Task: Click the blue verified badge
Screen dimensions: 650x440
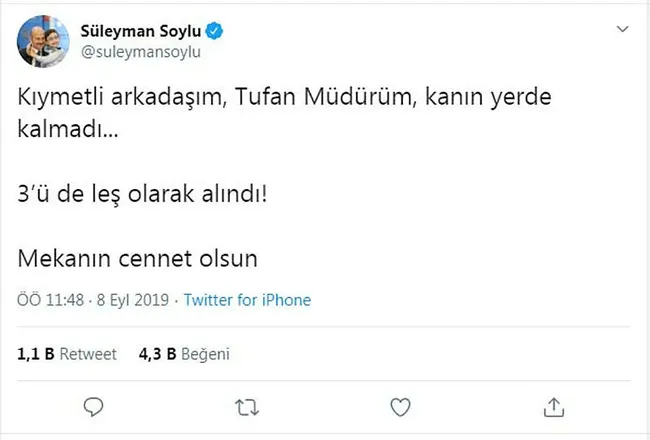Action: [215, 32]
